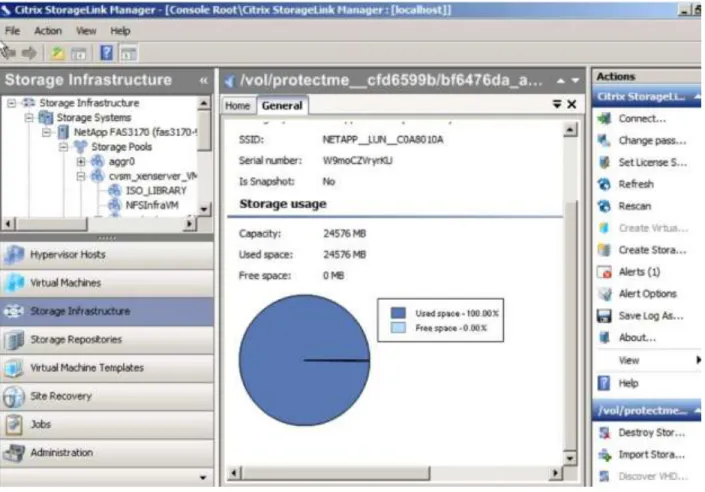Screen dimensions: 705x492
Task: Click the Virtual Machine Templates icon
Action: (x=13, y=368)
